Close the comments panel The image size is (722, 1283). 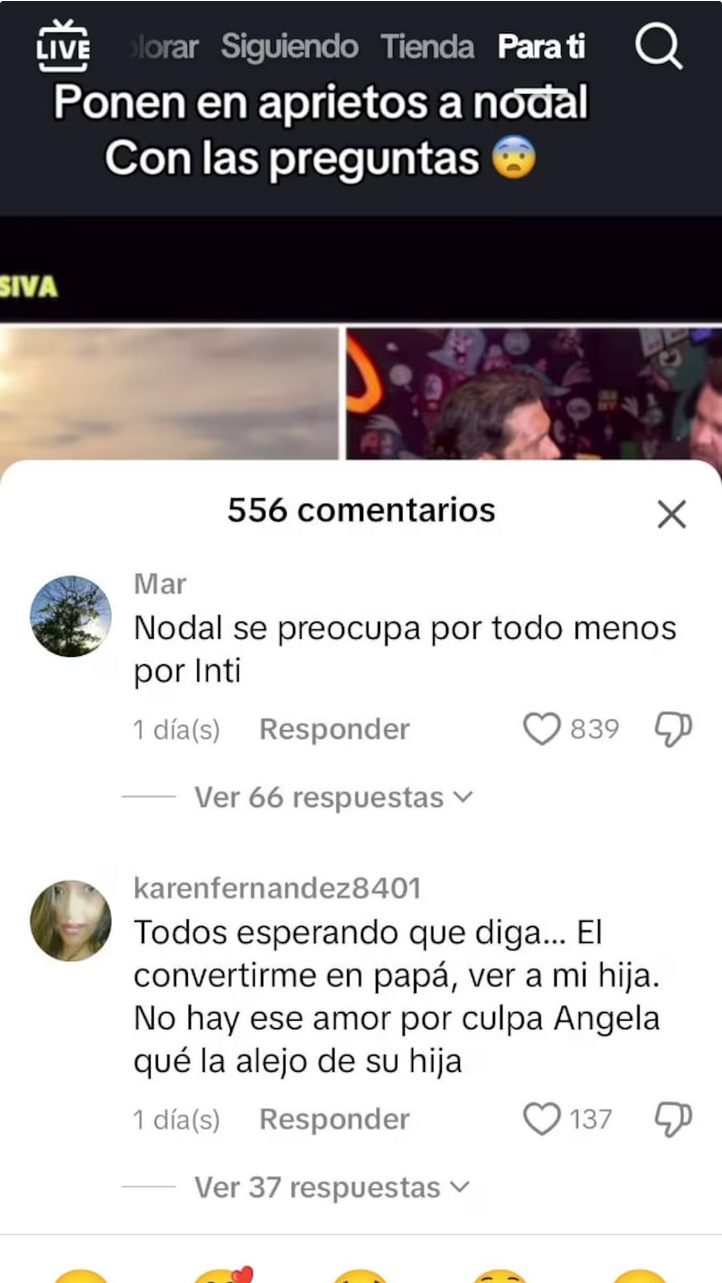671,514
